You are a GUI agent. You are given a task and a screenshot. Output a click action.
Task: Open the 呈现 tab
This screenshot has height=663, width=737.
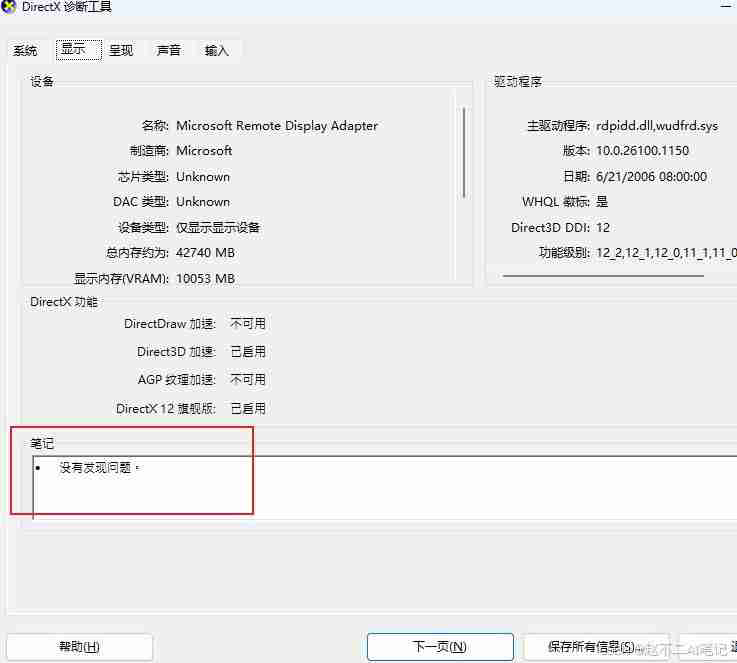coord(121,50)
